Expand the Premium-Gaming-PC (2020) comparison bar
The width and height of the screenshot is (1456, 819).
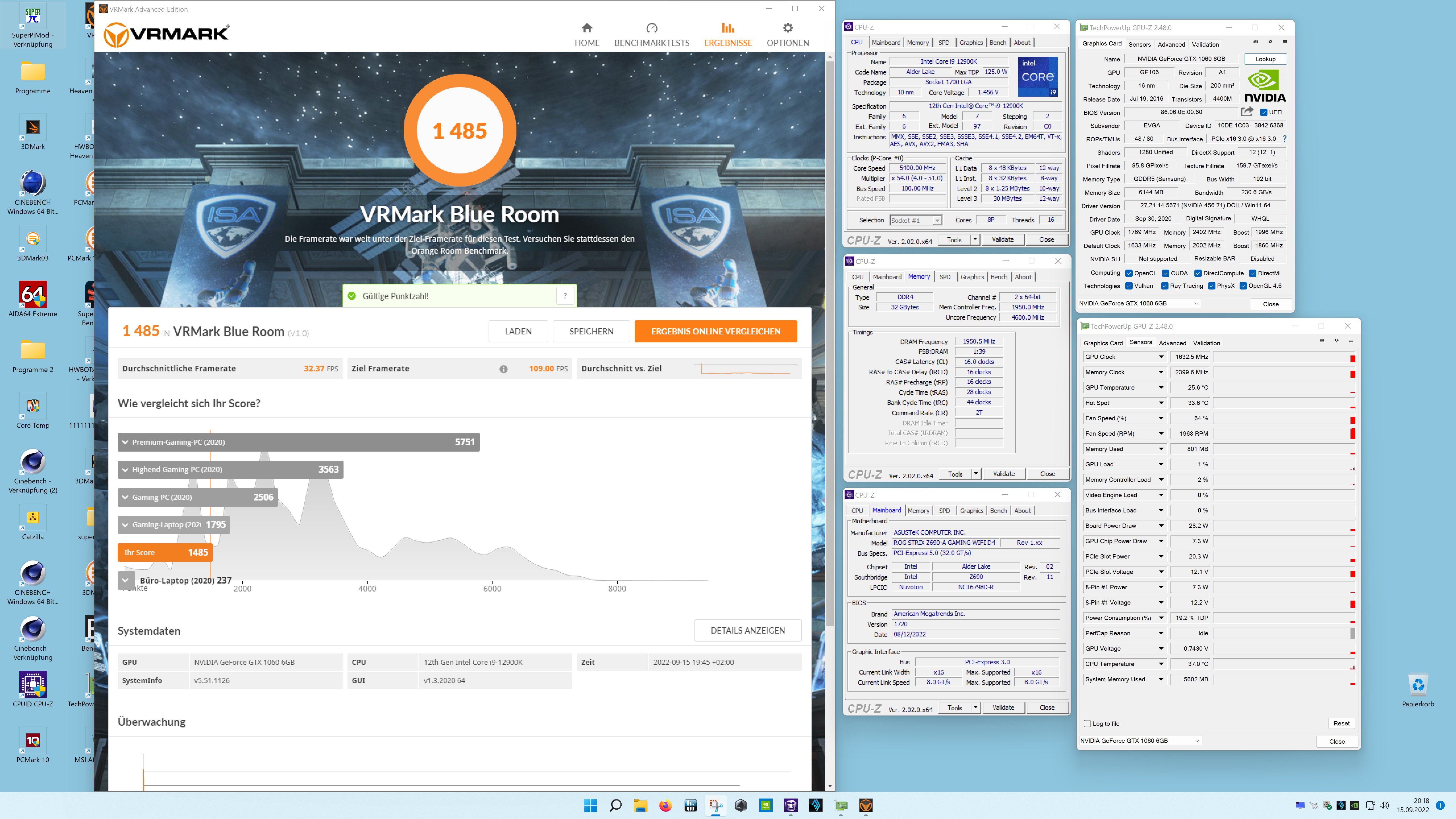298,442
